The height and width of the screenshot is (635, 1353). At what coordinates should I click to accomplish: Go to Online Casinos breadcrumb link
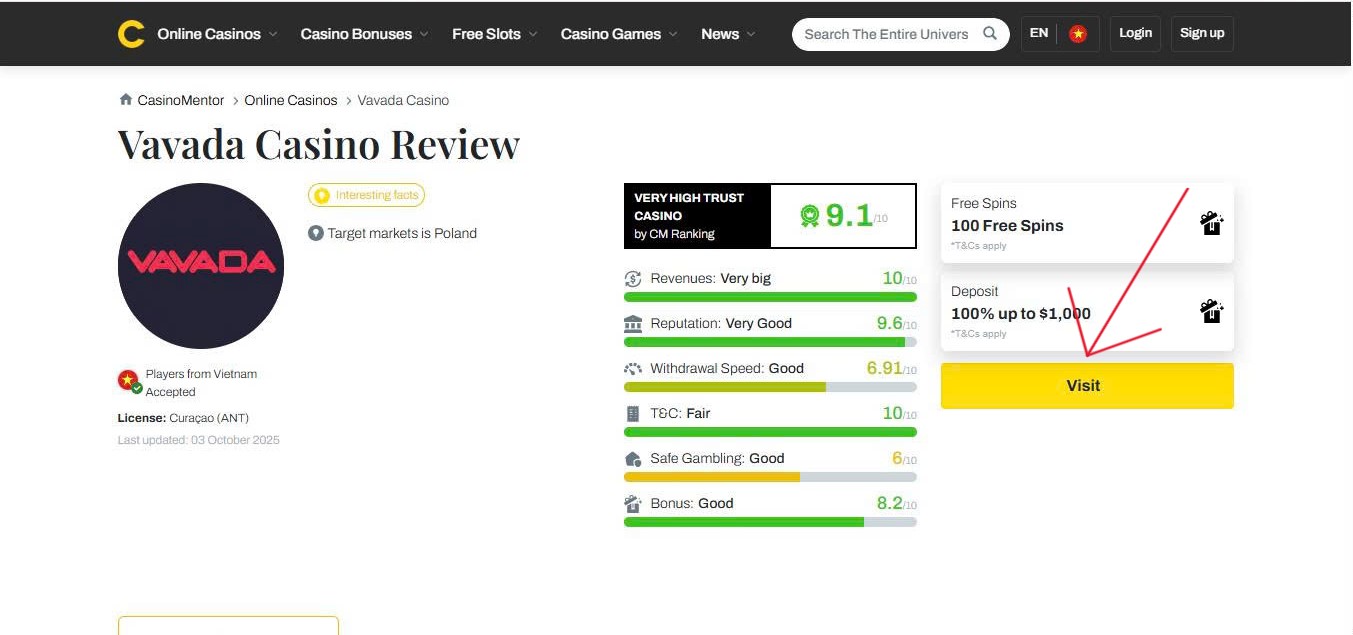point(291,100)
